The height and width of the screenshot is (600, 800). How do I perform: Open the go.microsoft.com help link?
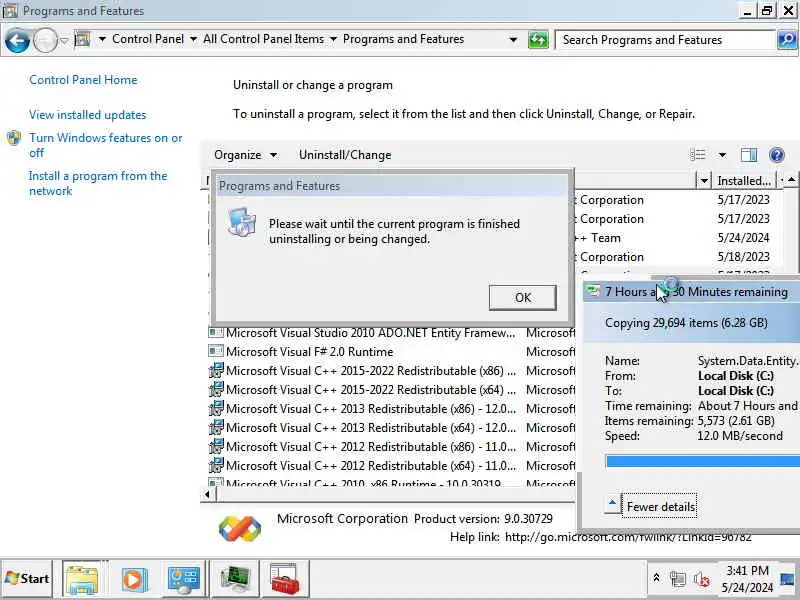pyautogui.click(x=628, y=537)
